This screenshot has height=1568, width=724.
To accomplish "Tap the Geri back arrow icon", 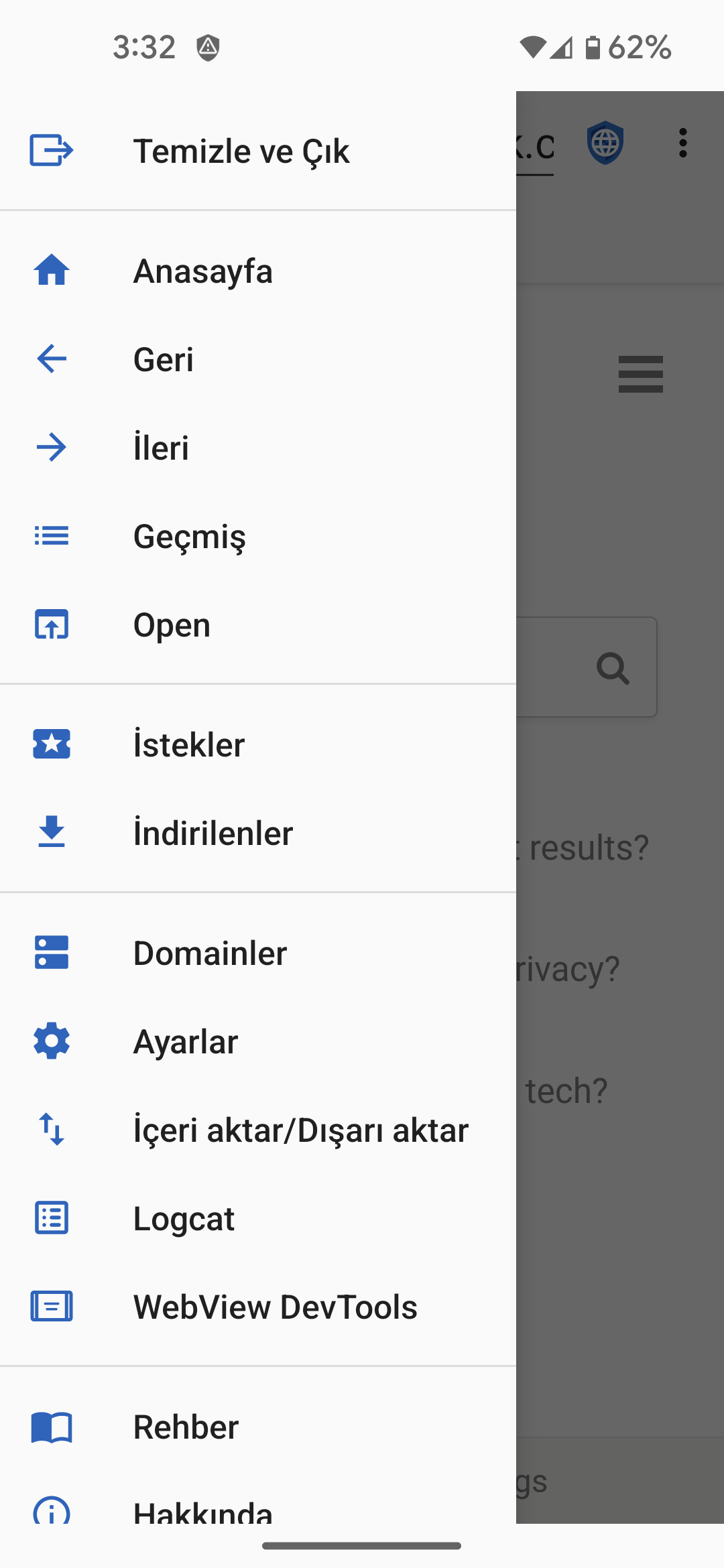I will coord(51,359).
